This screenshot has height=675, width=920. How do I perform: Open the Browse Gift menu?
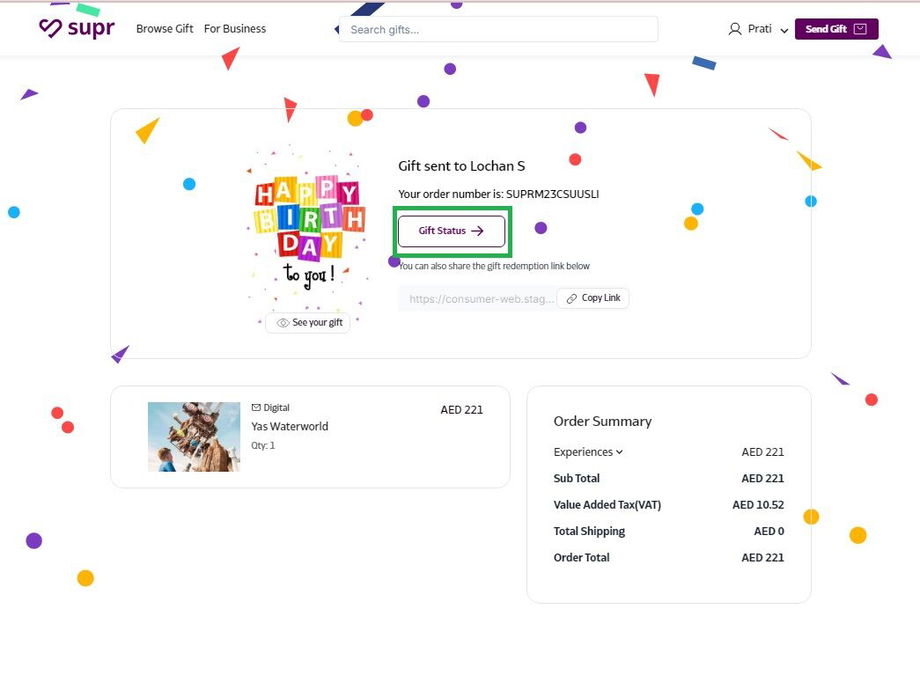click(165, 29)
